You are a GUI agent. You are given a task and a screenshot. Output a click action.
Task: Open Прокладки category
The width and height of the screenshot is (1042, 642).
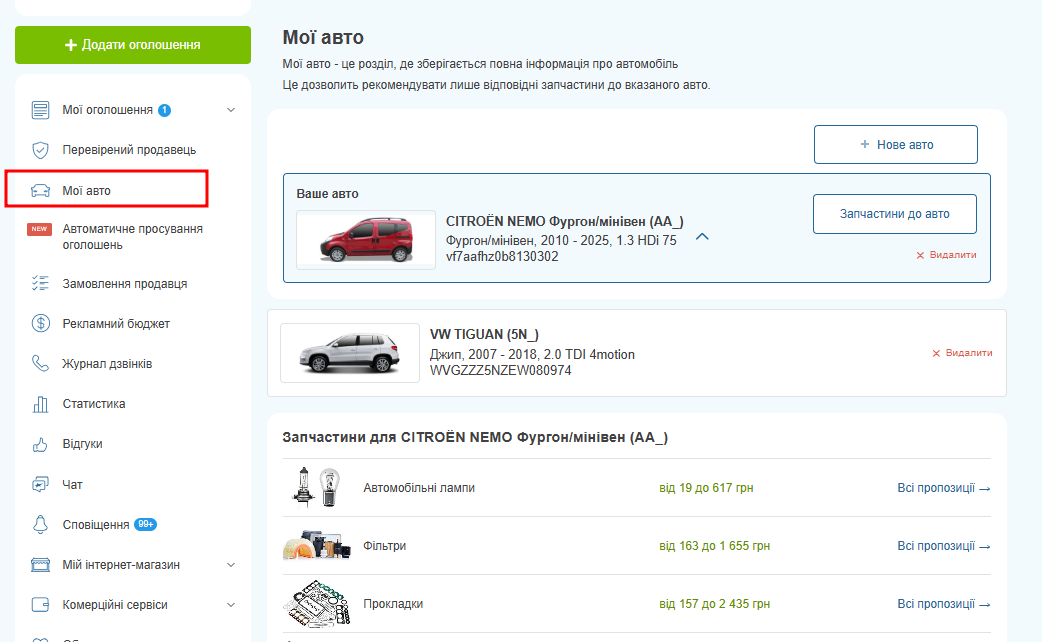[x=393, y=603]
